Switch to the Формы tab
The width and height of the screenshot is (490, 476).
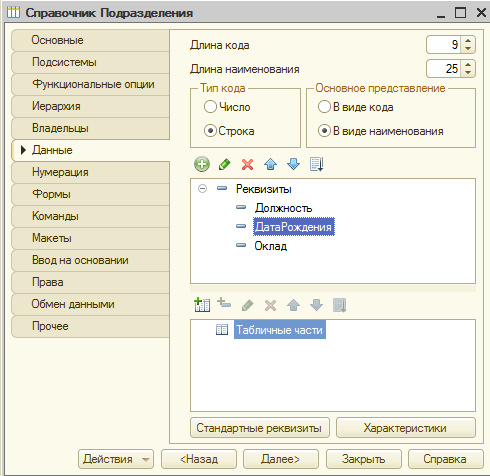[90, 194]
